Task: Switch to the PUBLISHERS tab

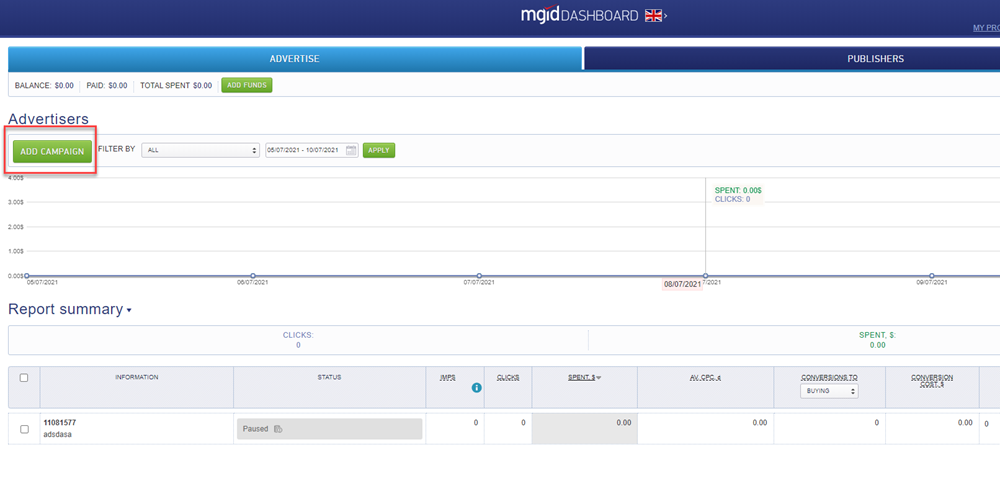Action: pyautogui.click(x=792, y=59)
